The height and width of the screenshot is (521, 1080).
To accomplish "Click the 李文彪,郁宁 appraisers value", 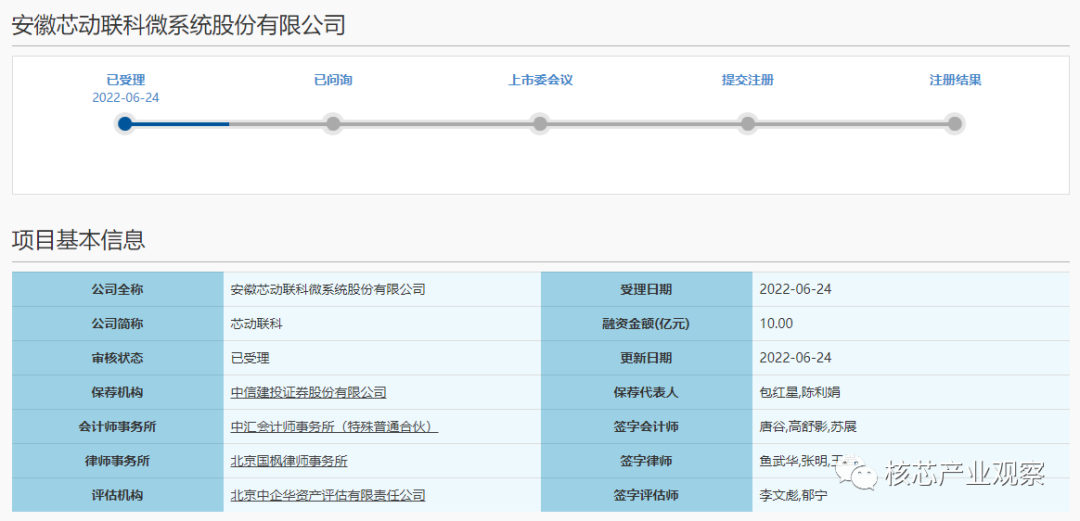I will (x=793, y=496).
